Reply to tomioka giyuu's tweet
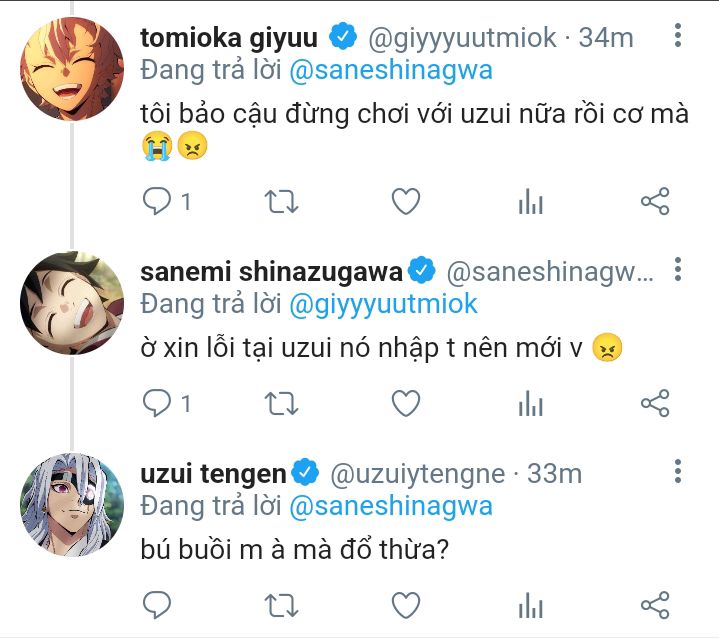 pyautogui.click(x=158, y=202)
